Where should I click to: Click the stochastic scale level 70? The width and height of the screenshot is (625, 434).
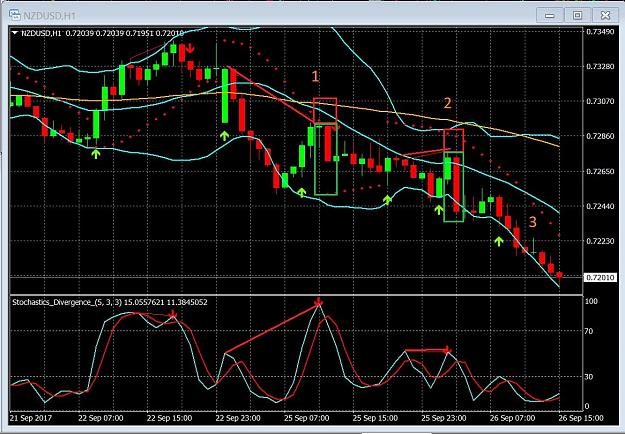click(x=589, y=331)
